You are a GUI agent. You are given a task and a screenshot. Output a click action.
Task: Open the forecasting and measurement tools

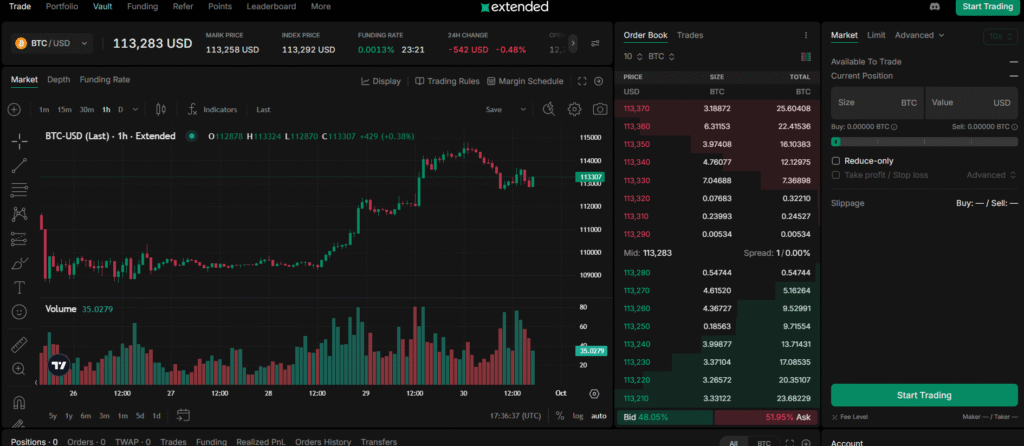click(x=20, y=239)
